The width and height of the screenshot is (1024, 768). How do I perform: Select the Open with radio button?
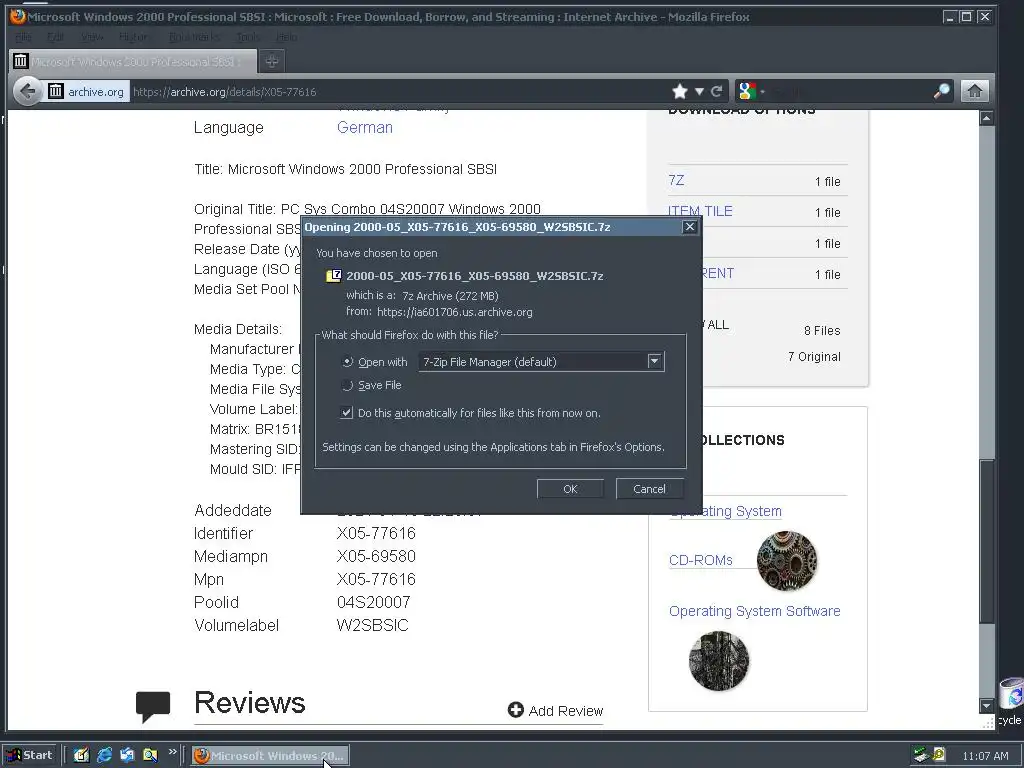[x=347, y=362]
